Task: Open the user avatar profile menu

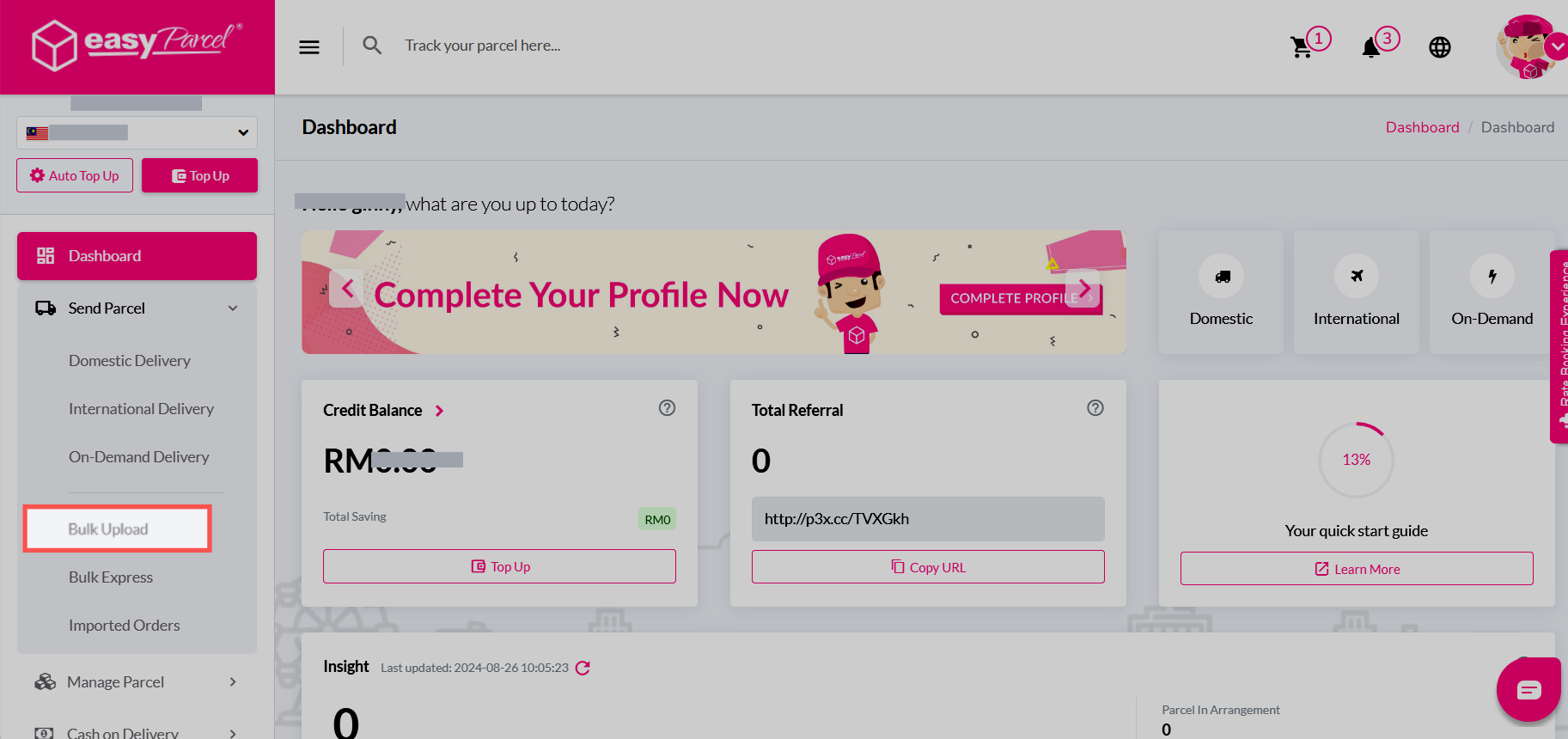Action: 1529,47
